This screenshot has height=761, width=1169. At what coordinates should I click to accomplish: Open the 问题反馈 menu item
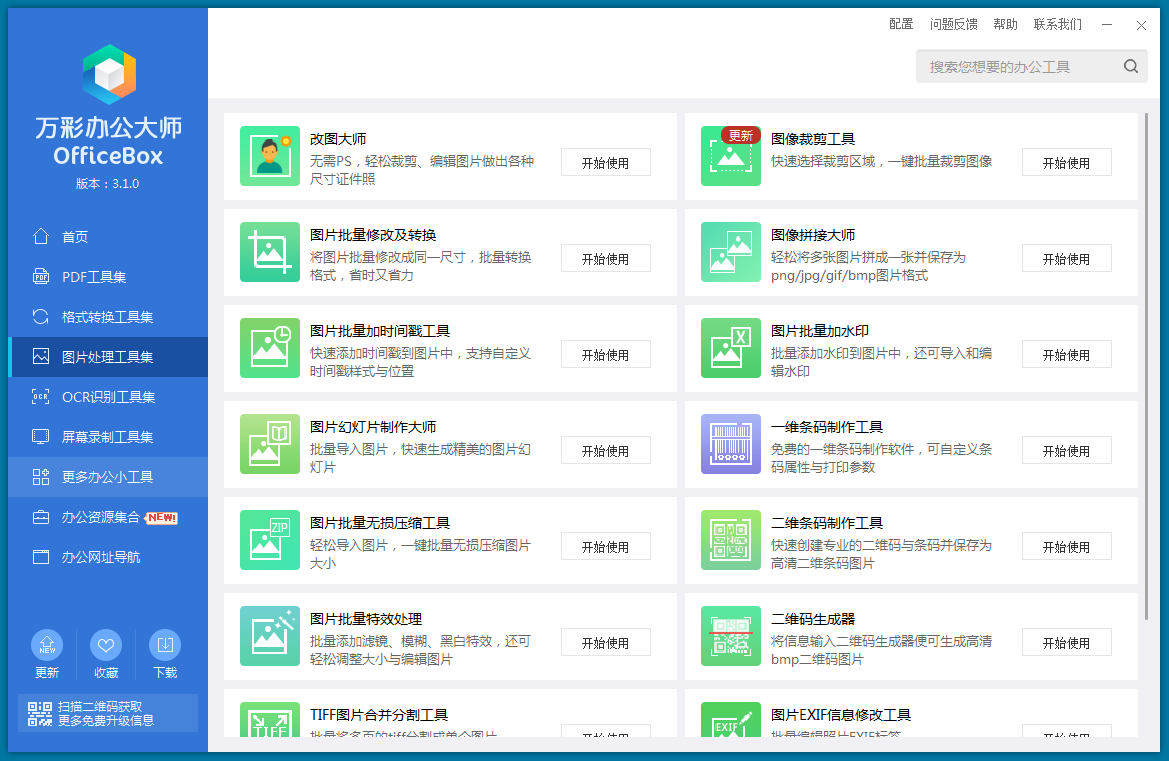tap(953, 24)
